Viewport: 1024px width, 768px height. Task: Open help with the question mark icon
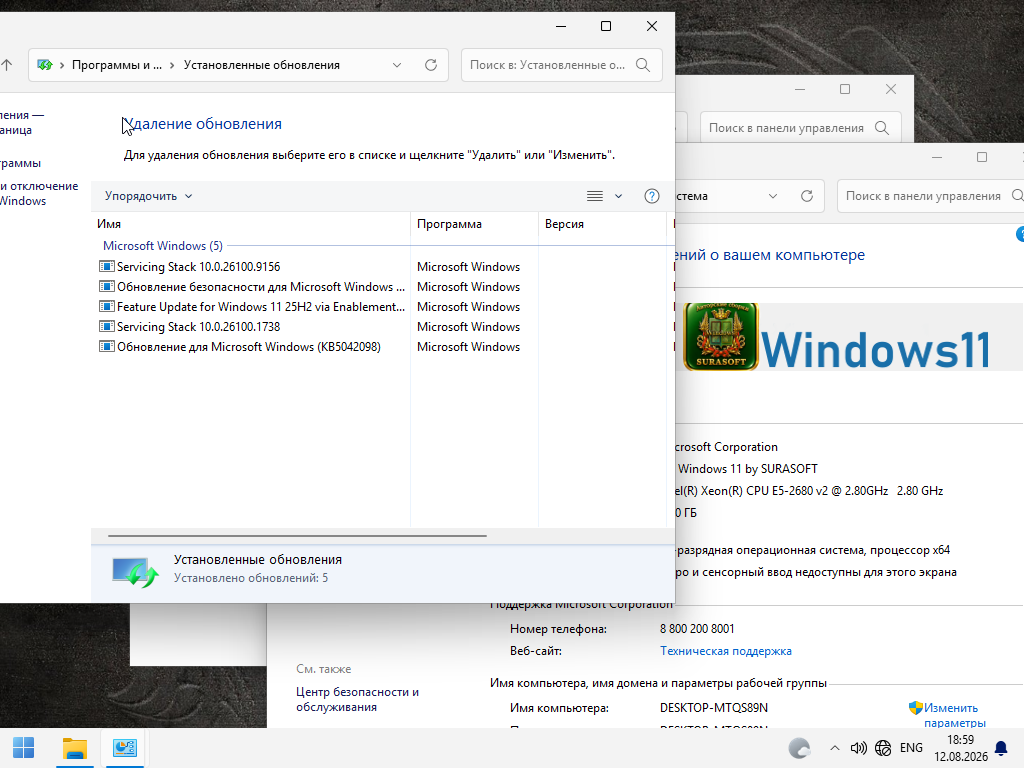coord(652,196)
